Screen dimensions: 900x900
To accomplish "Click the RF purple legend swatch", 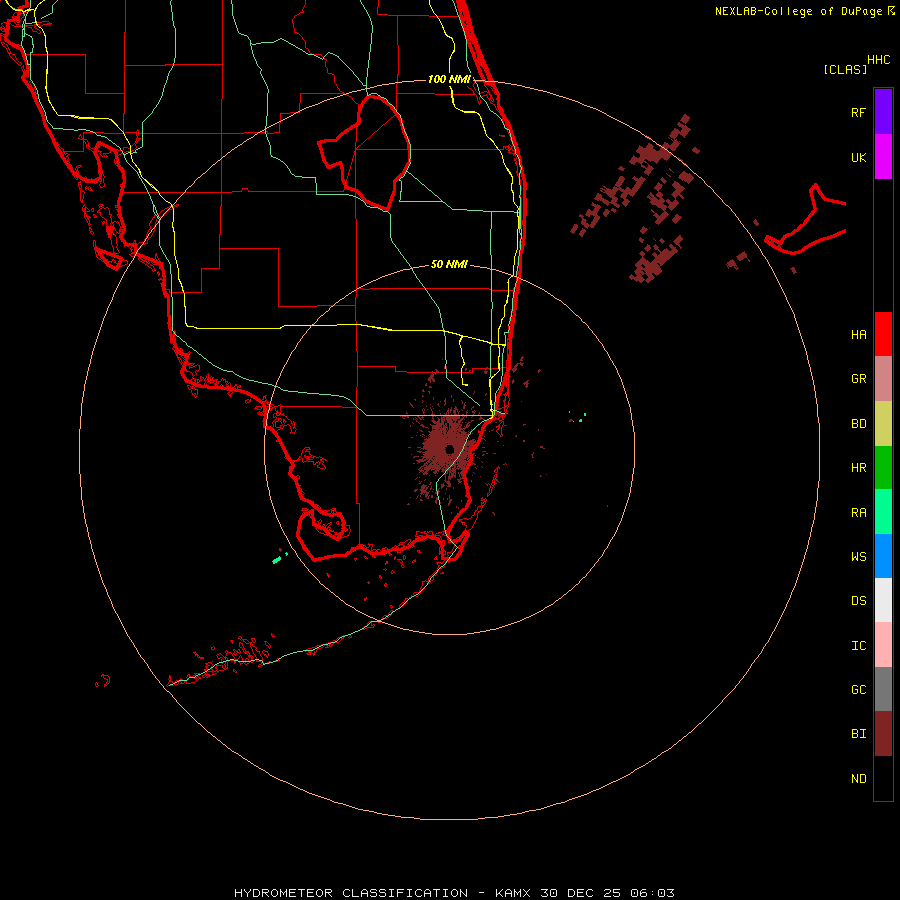I will pyautogui.click(x=883, y=112).
